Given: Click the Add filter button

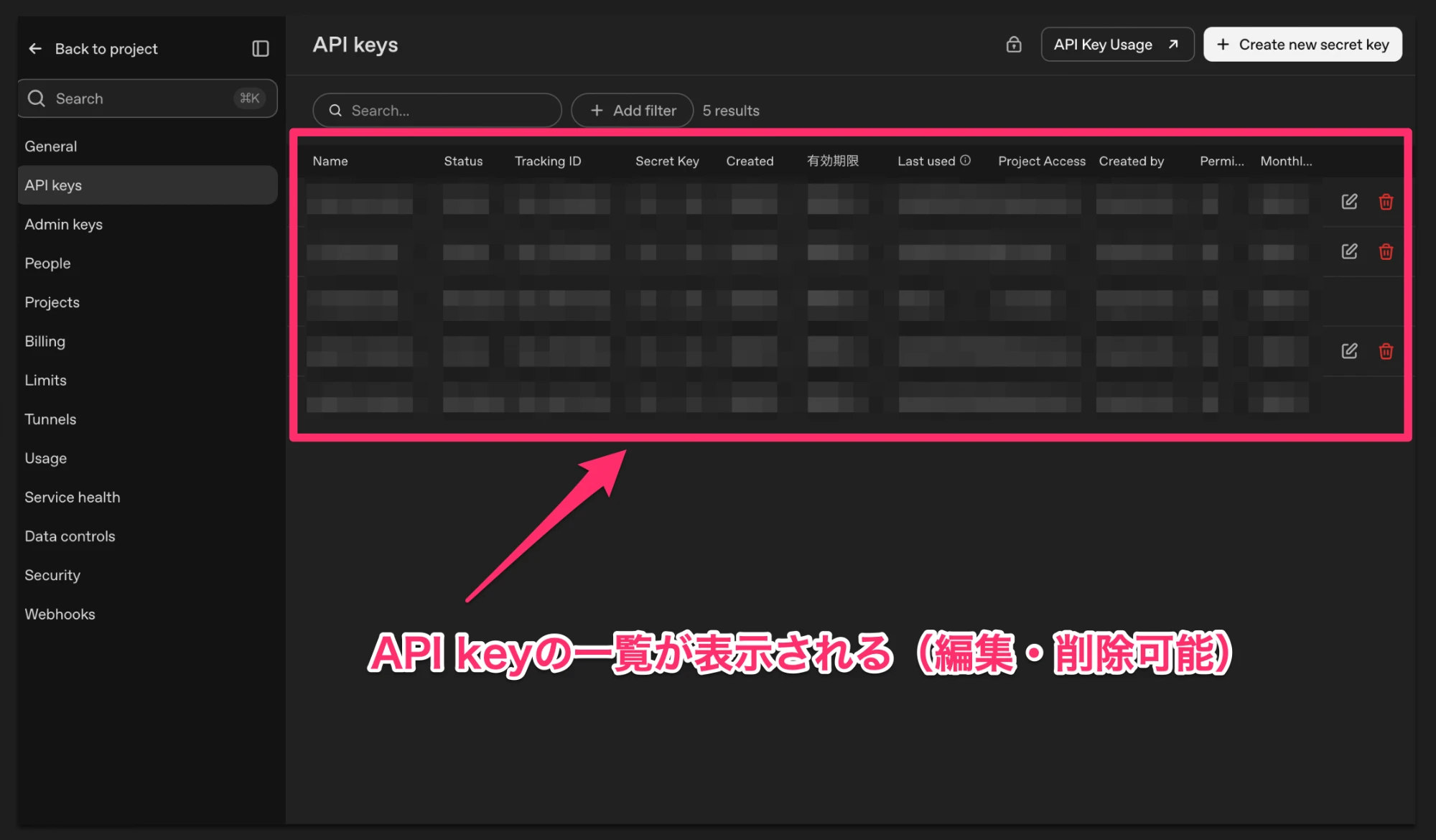Looking at the screenshot, I should 632,111.
